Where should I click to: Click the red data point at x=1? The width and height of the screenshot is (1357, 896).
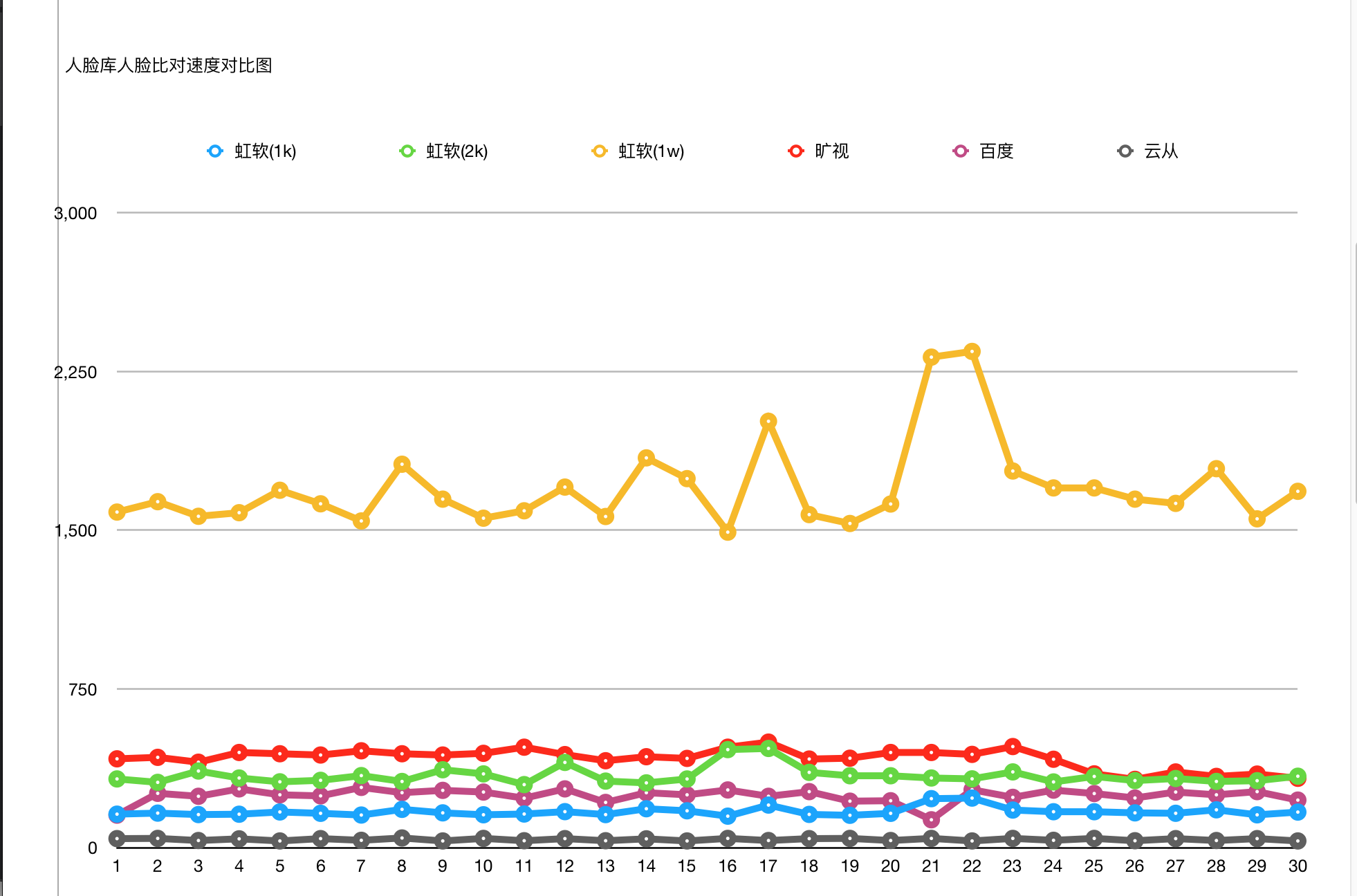[117, 758]
